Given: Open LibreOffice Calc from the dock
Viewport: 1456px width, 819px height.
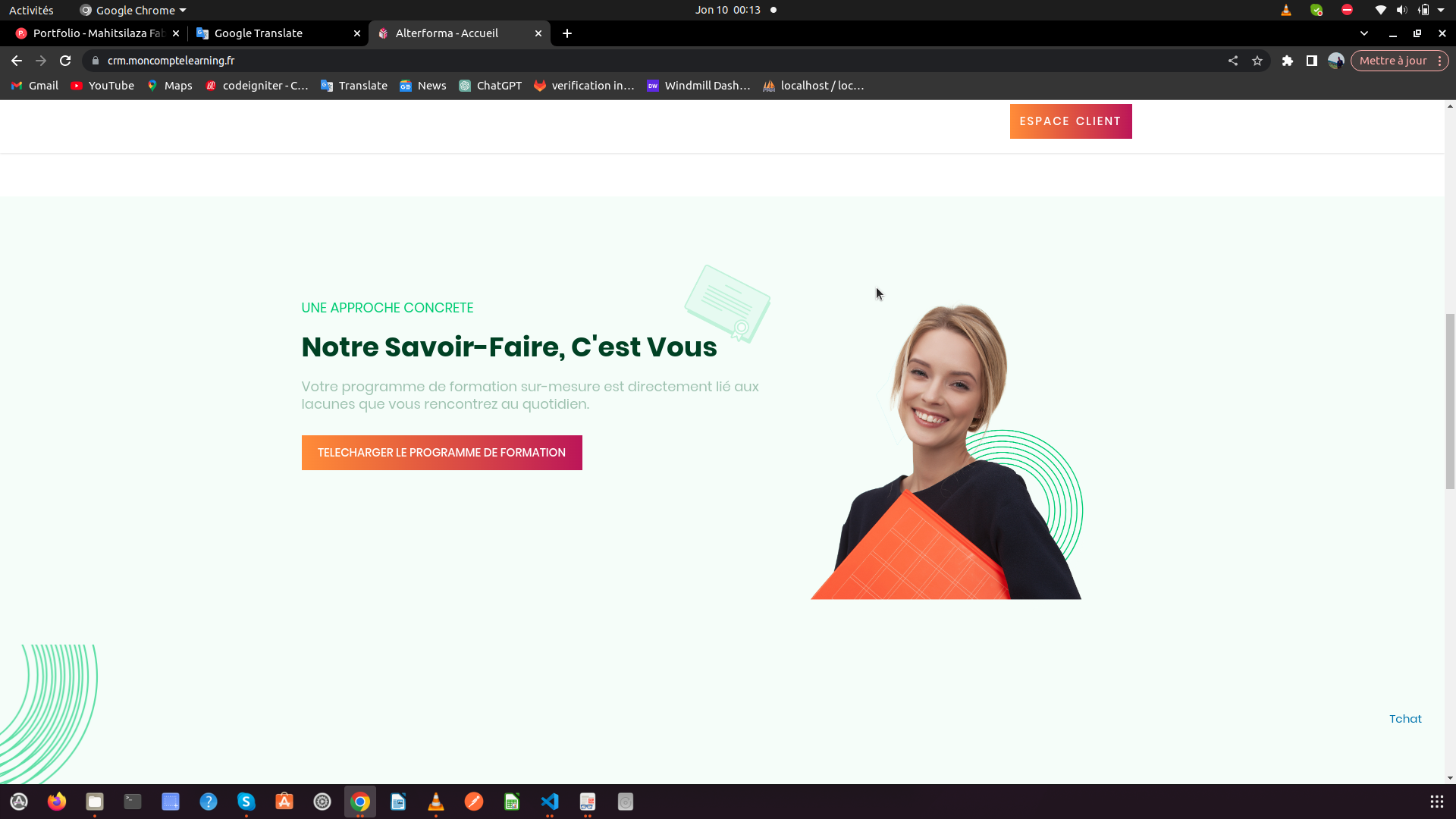Looking at the screenshot, I should pyautogui.click(x=512, y=802).
